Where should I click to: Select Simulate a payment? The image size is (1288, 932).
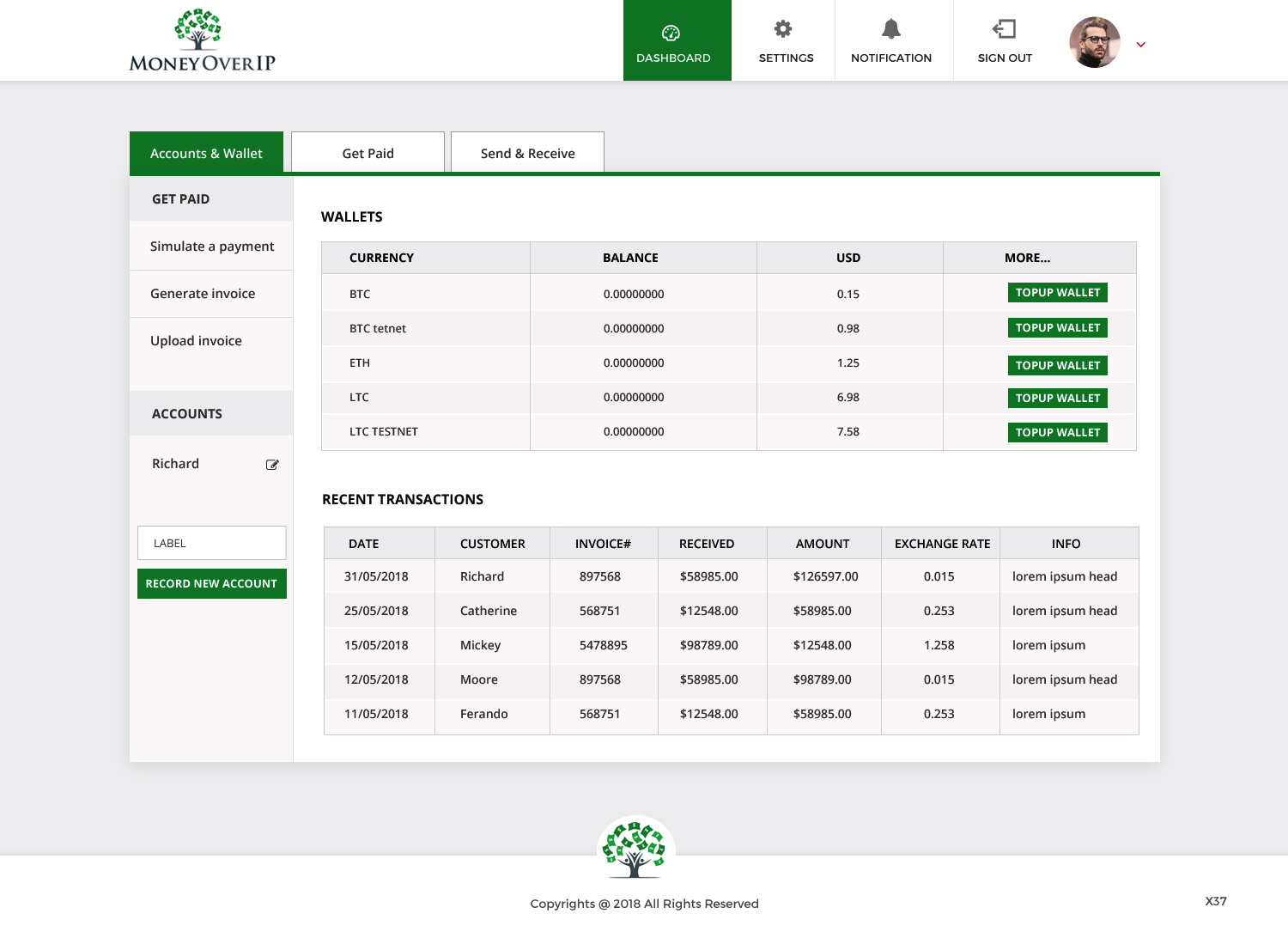click(211, 246)
